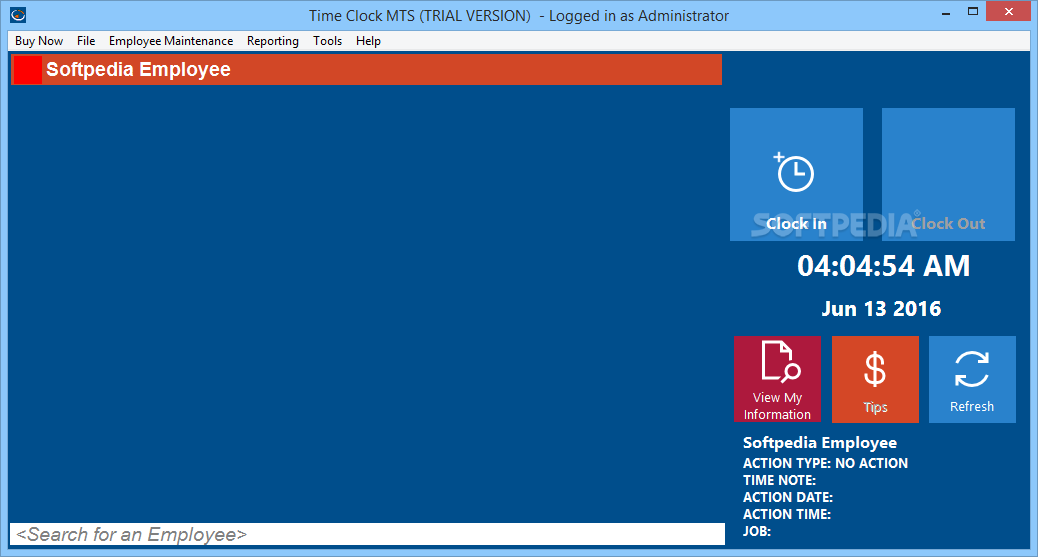Click ACTION TYPE: NO ACTION text
The width and height of the screenshot is (1038, 557).
click(826, 463)
